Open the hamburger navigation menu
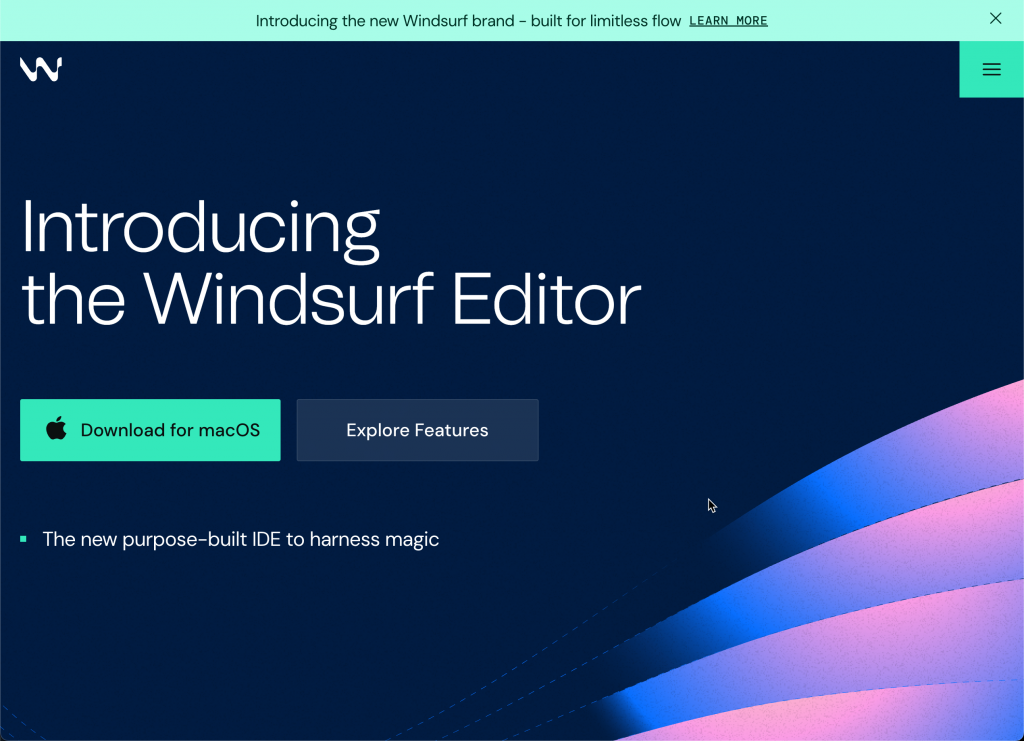The height and width of the screenshot is (741, 1024). click(x=991, y=69)
